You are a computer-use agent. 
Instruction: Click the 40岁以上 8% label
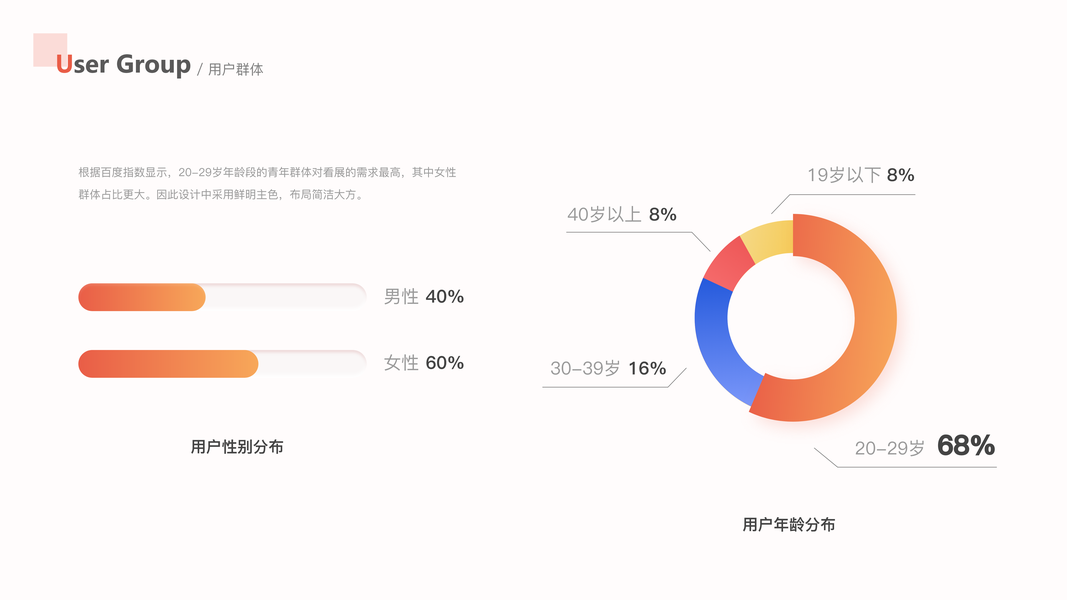tap(622, 214)
